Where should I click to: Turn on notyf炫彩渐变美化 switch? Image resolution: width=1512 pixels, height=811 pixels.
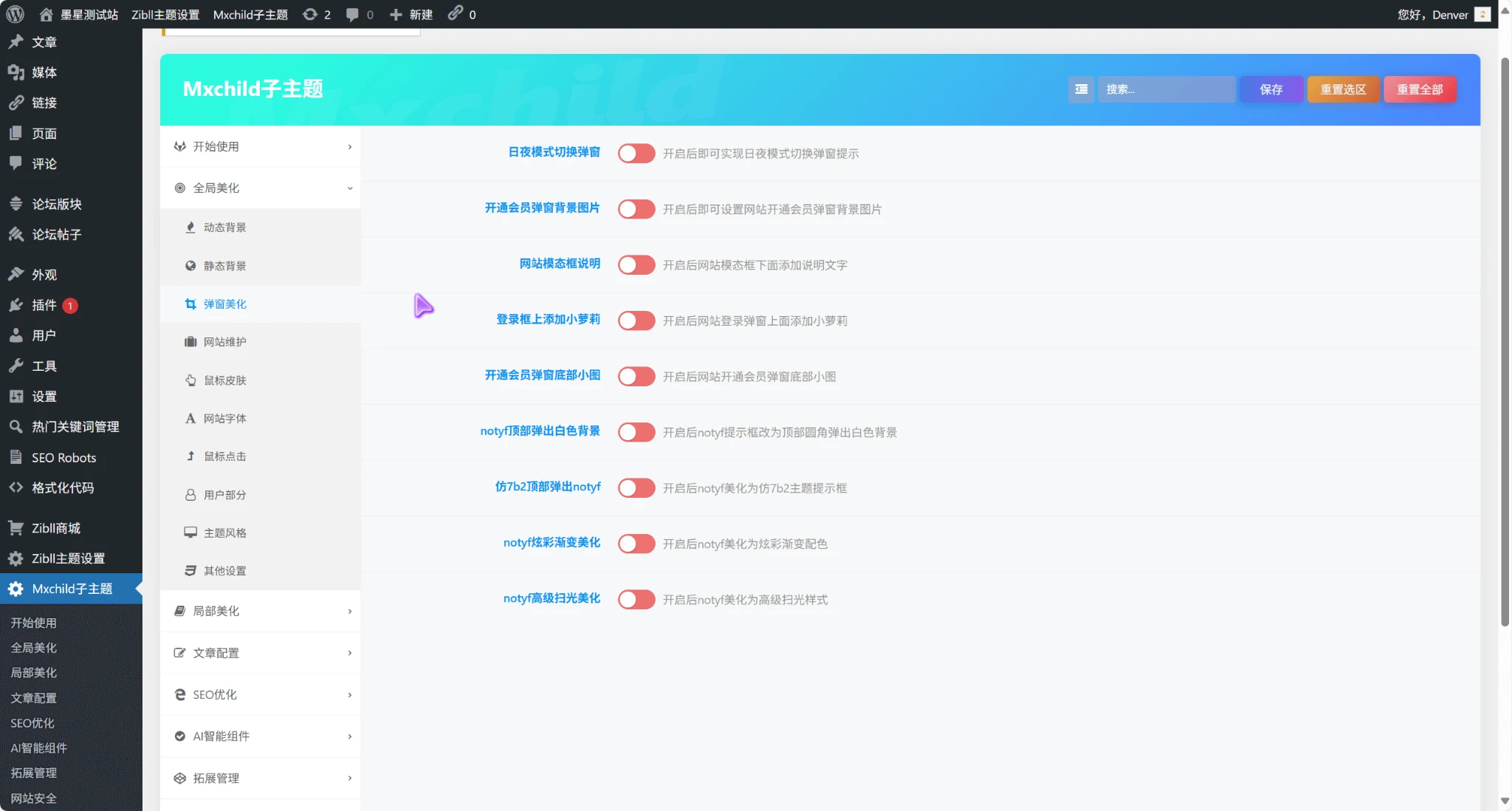(636, 544)
